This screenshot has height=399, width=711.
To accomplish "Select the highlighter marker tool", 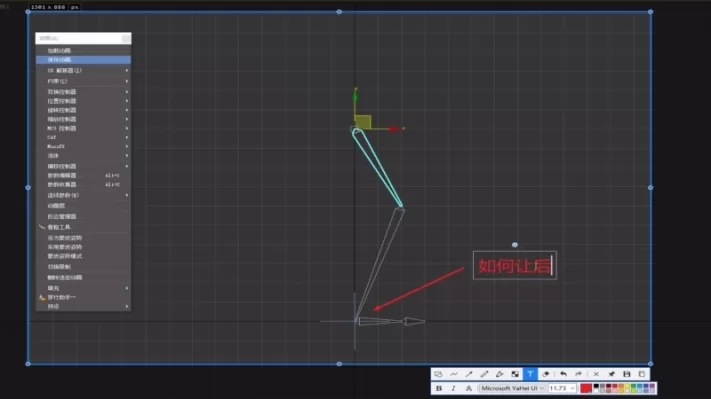I will [x=499, y=374].
